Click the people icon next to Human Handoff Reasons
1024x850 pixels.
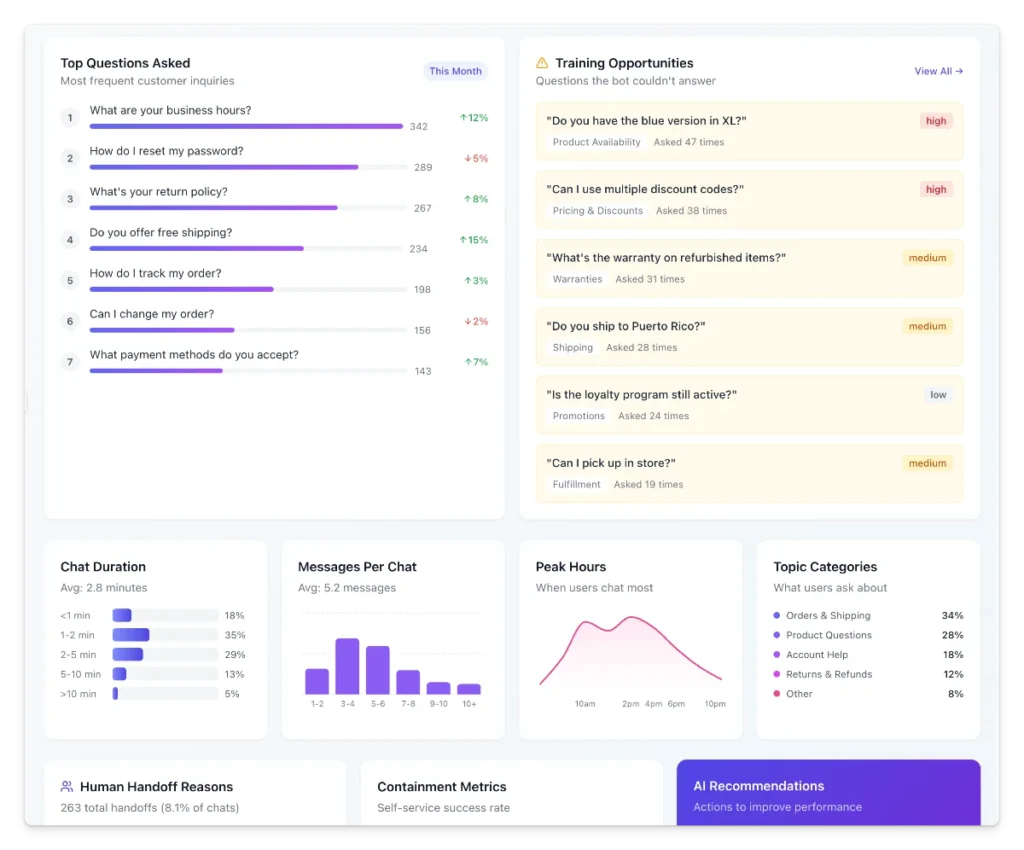67,787
